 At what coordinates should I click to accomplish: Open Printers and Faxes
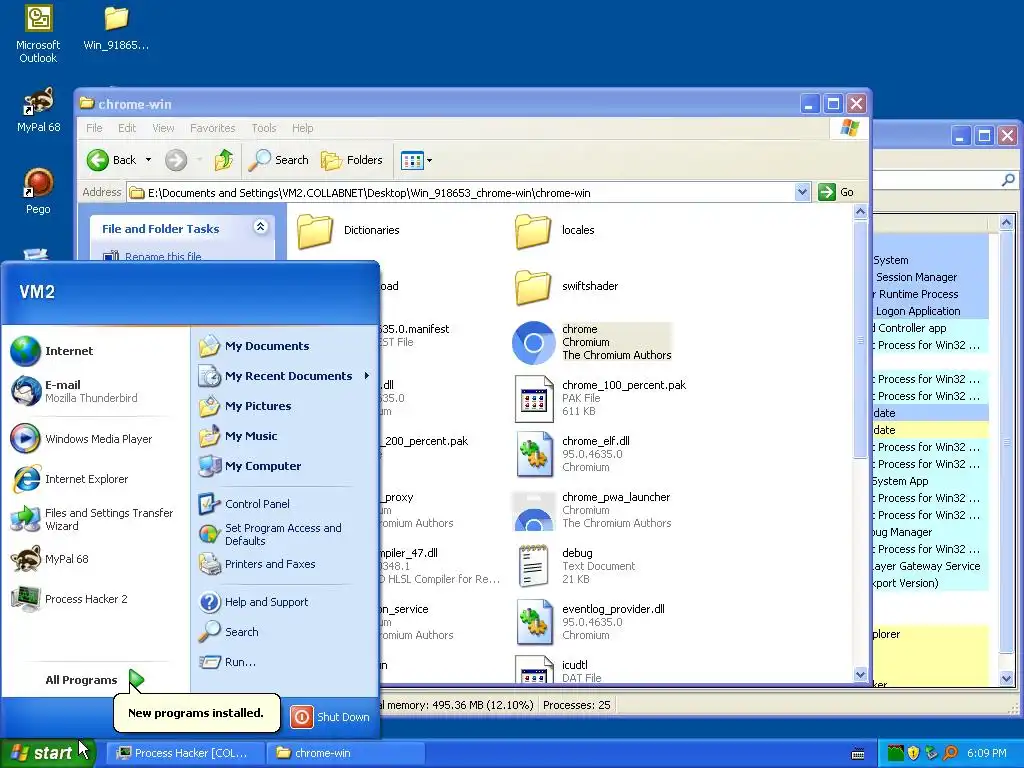coord(257,564)
